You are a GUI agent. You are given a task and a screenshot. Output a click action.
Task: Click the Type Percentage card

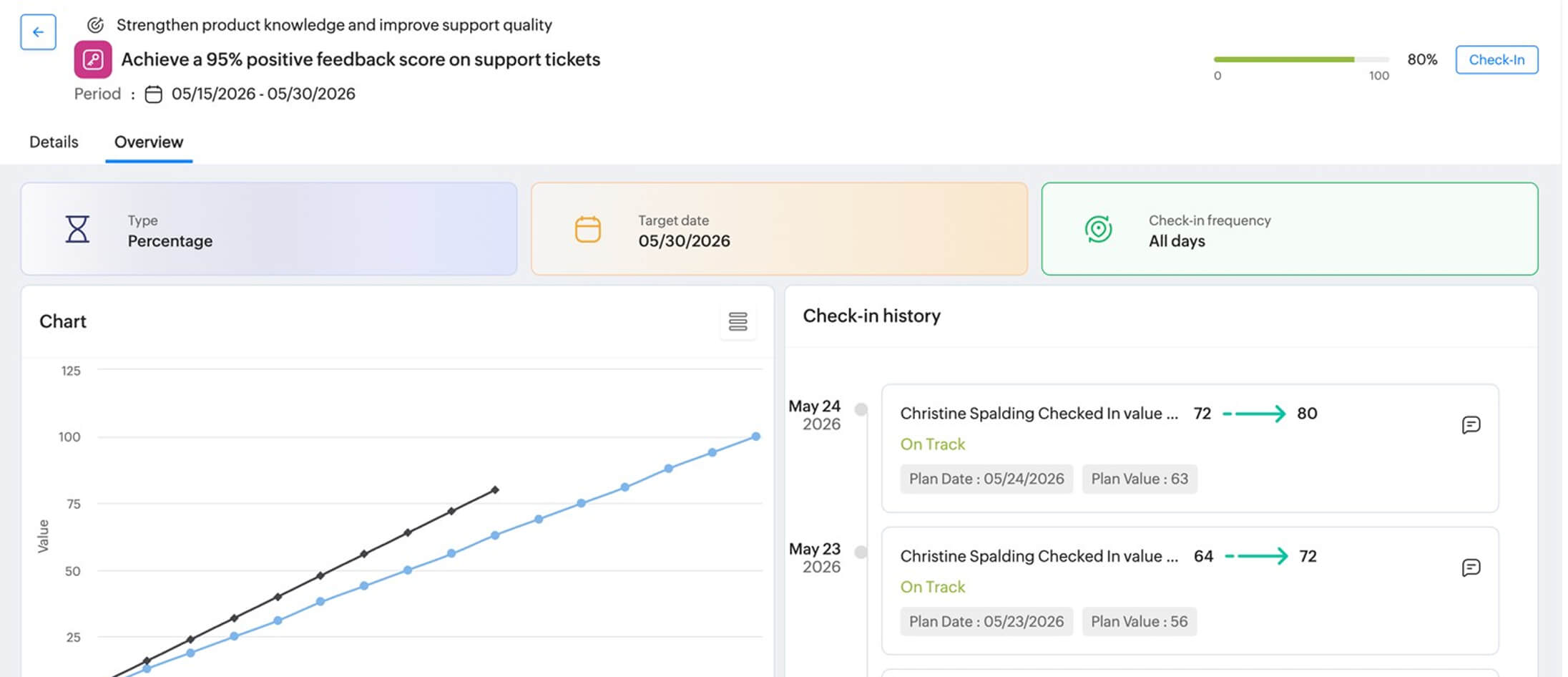(269, 229)
